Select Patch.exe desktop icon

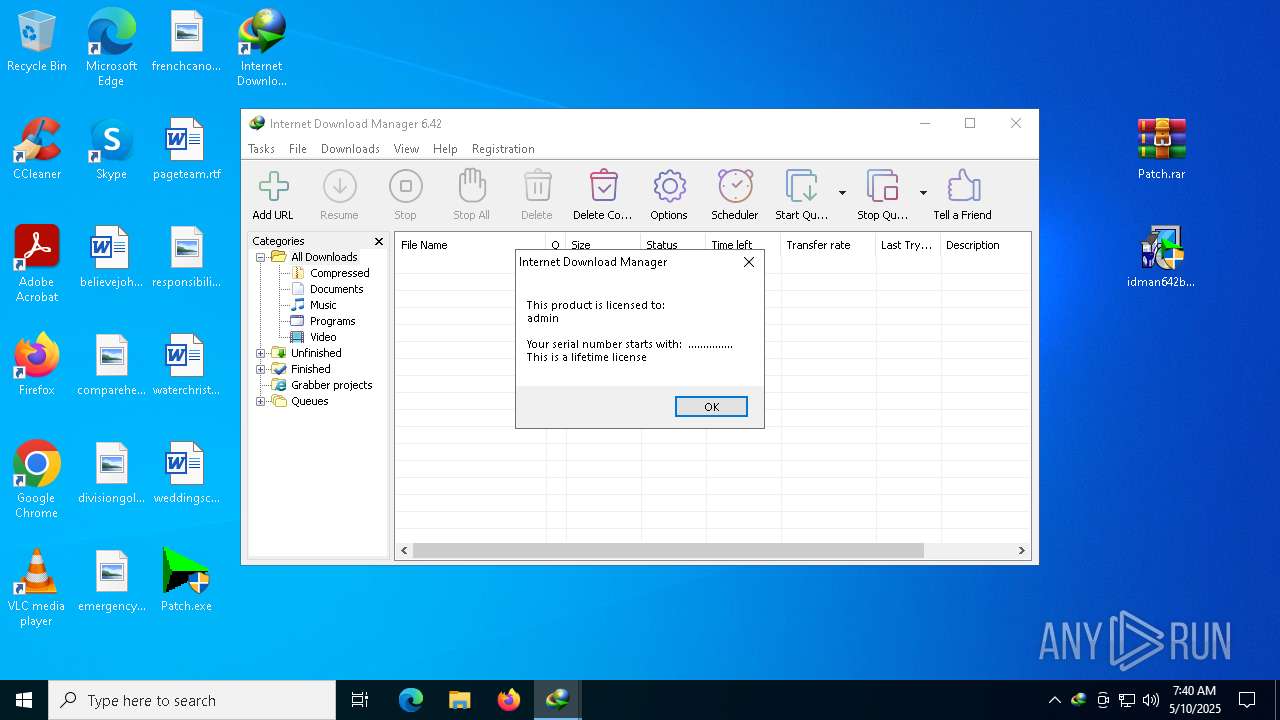click(x=186, y=581)
